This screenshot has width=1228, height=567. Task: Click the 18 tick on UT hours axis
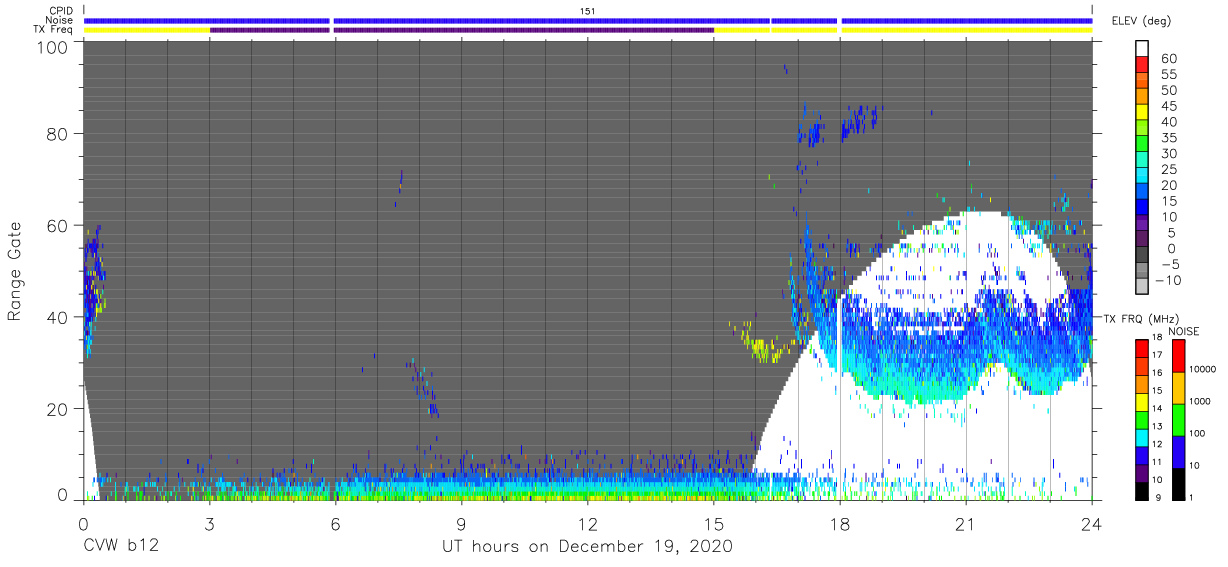coord(840,523)
